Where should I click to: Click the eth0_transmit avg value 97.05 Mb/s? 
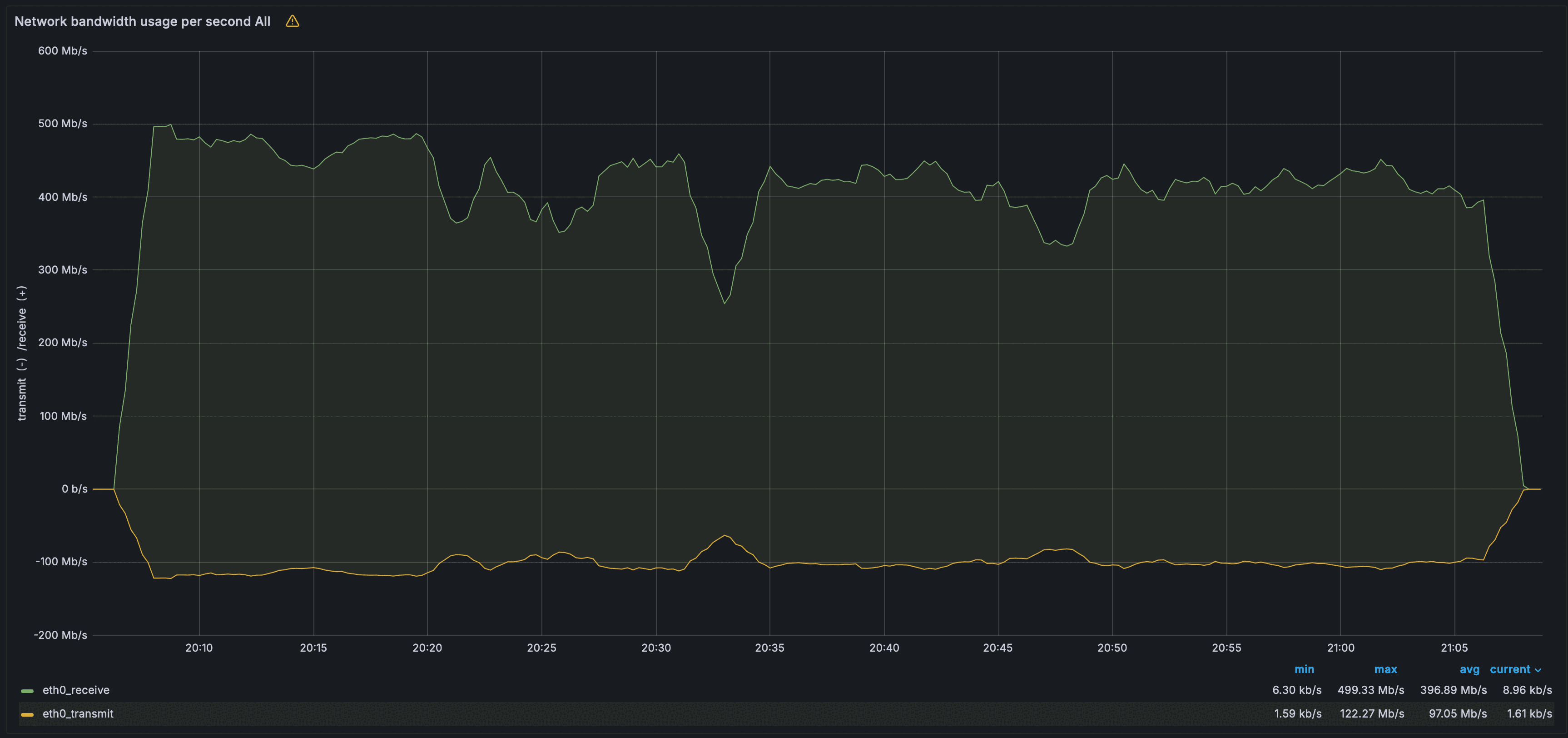tap(1457, 713)
